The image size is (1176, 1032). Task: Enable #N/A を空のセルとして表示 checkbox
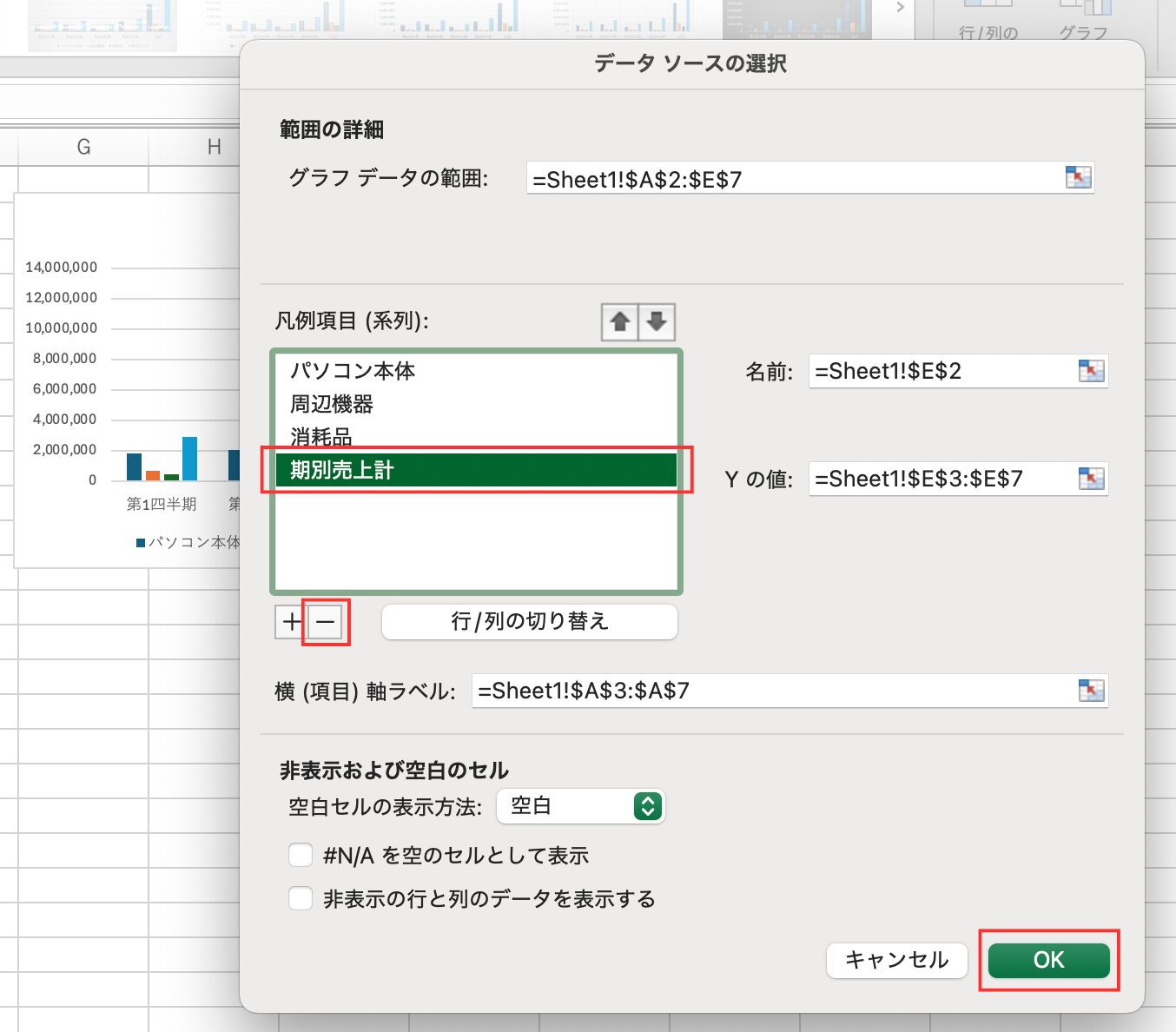(301, 856)
